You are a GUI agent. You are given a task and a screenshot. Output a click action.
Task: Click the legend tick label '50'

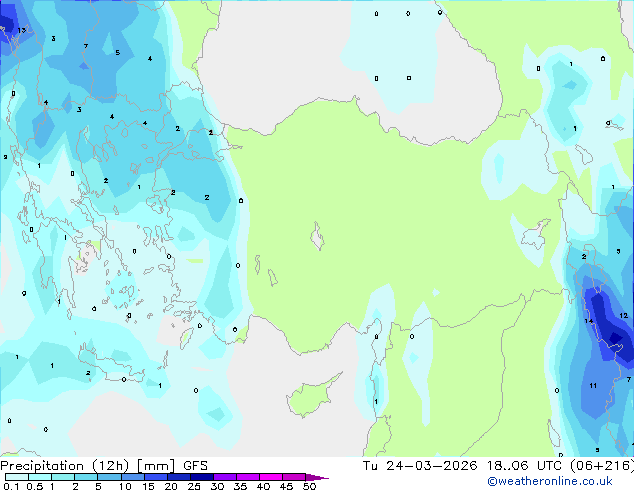(309, 486)
